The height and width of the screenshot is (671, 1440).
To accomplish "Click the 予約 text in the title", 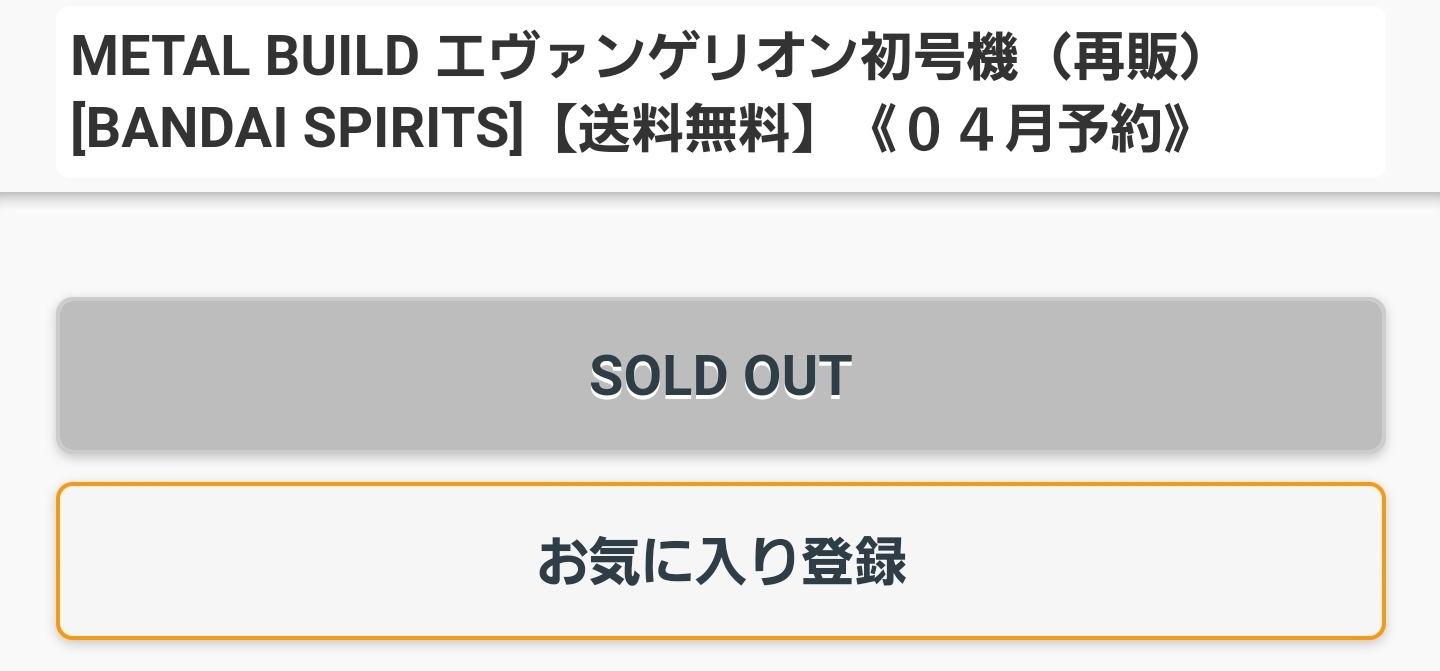I will [1110, 132].
